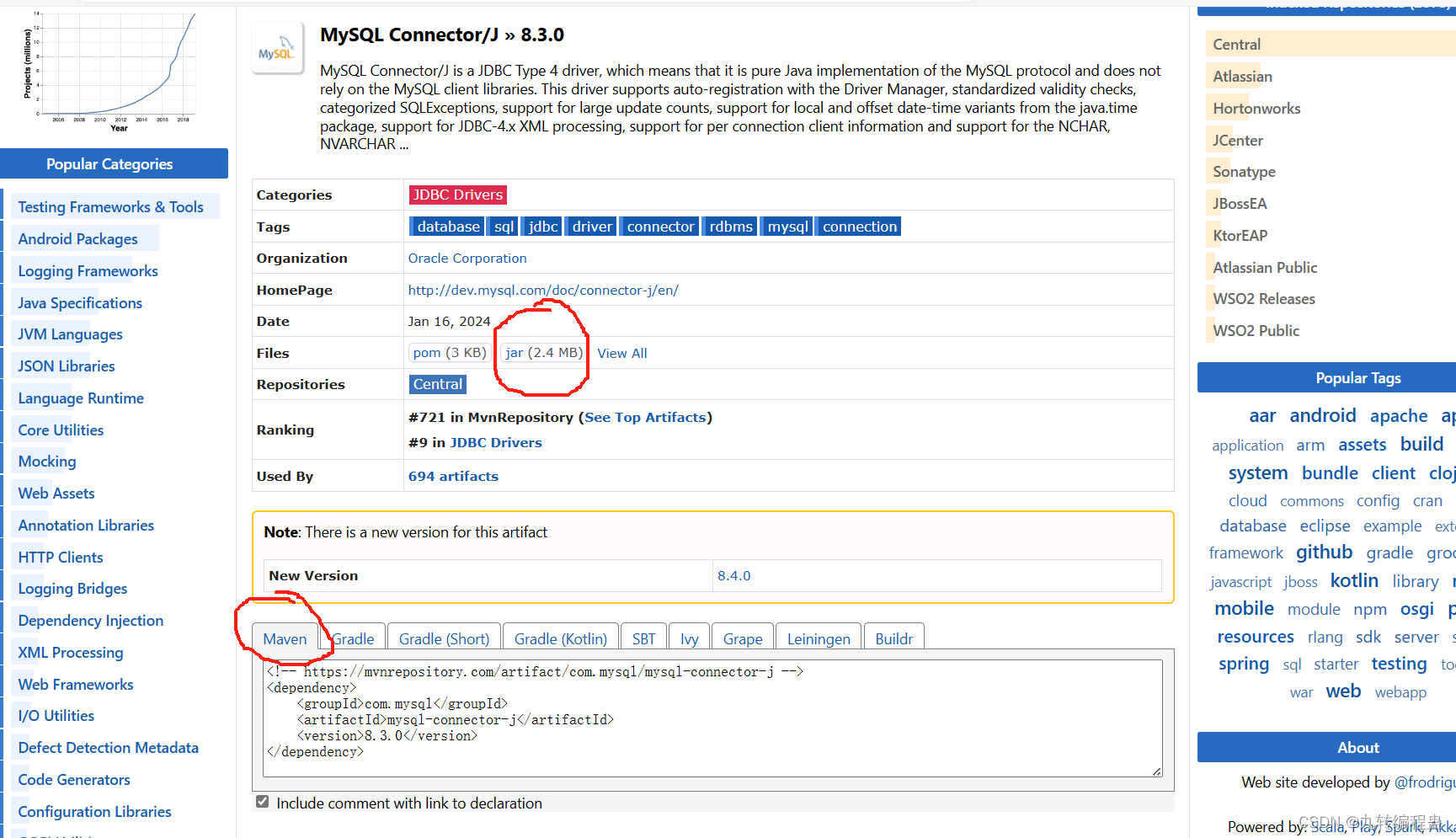This screenshot has width=1456, height=838.
Task: Click the MySQL logo thumbnail
Action: 277,47
